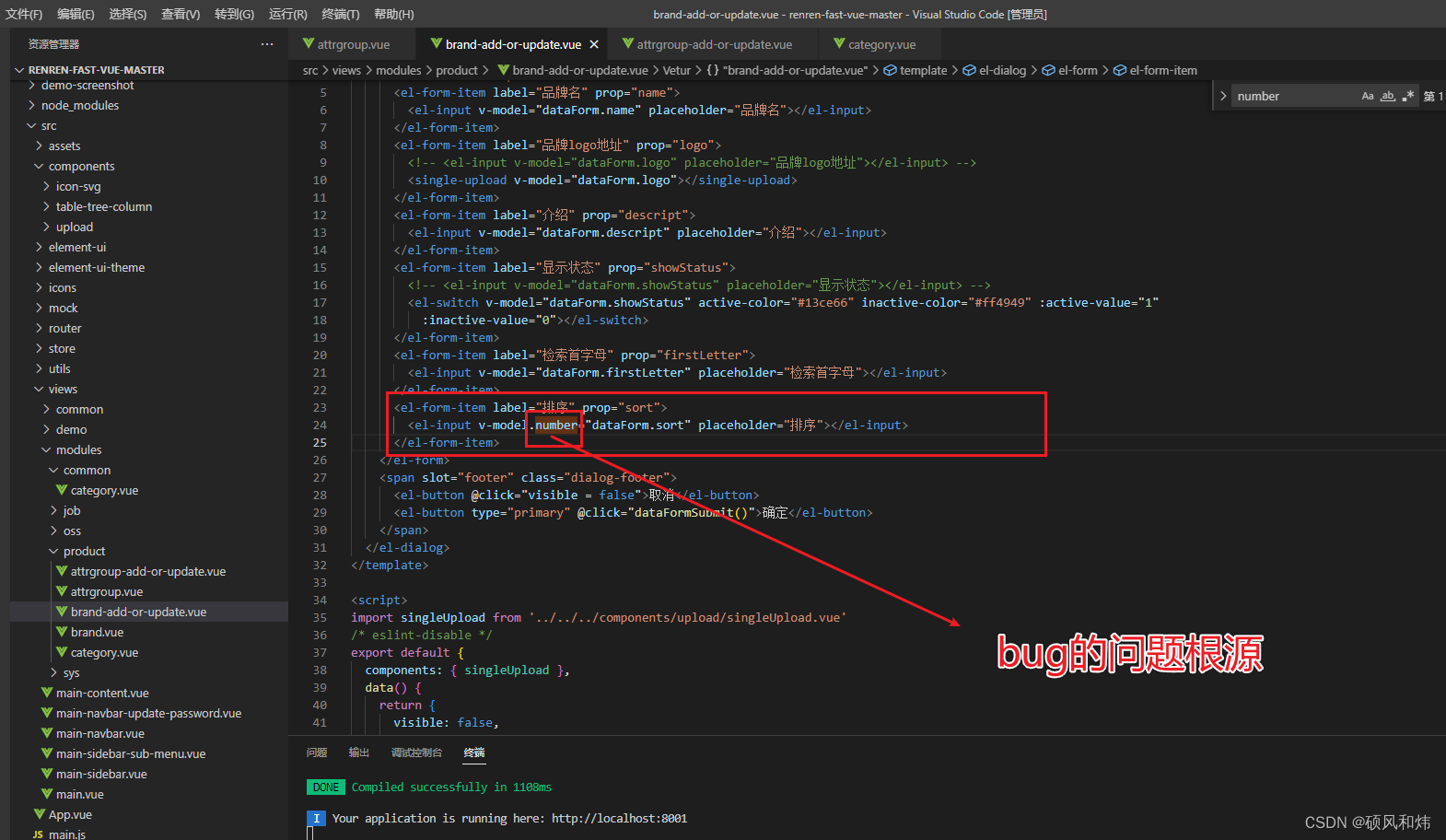Click el-dialog symbol icon in breadcrumb
1446x840 pixels.
coord(969,70)
